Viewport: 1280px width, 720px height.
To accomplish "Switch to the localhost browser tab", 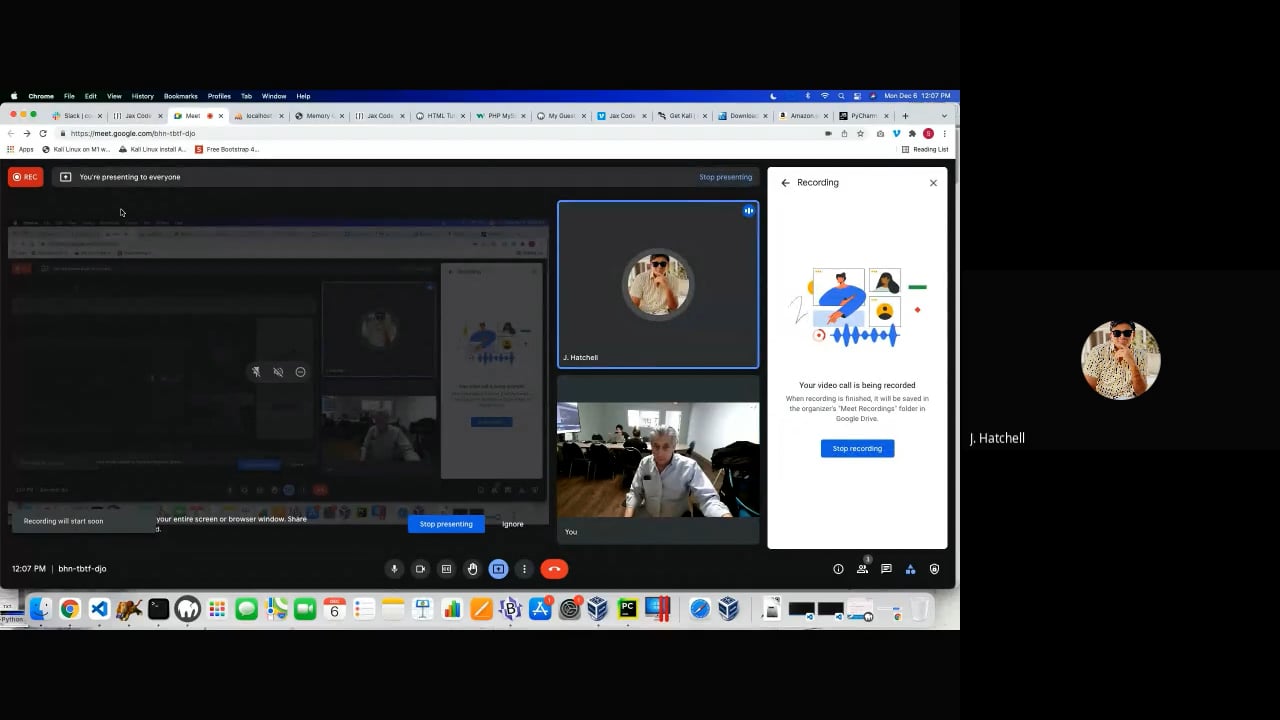I will pyautogui.click(x=259, y=116).
